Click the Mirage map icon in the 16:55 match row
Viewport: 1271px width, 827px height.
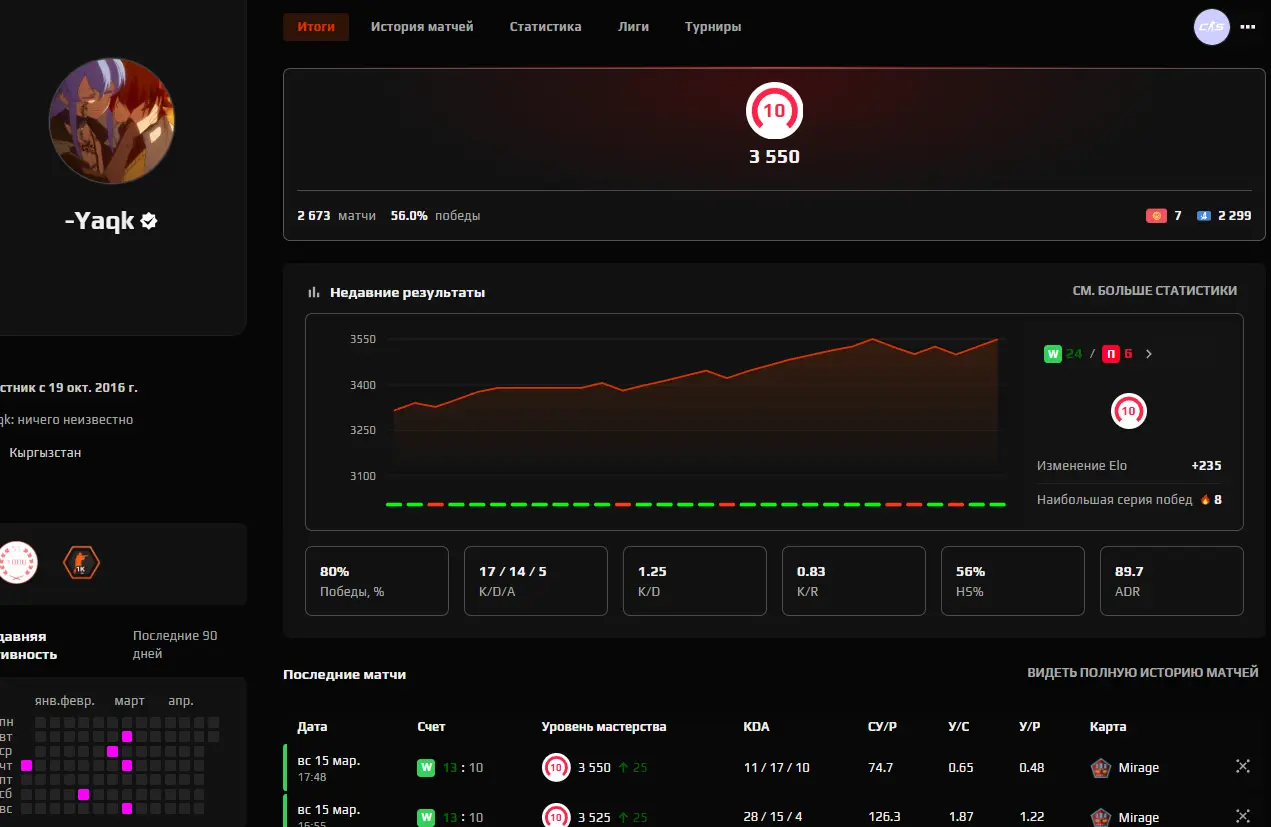[1101, 817]
